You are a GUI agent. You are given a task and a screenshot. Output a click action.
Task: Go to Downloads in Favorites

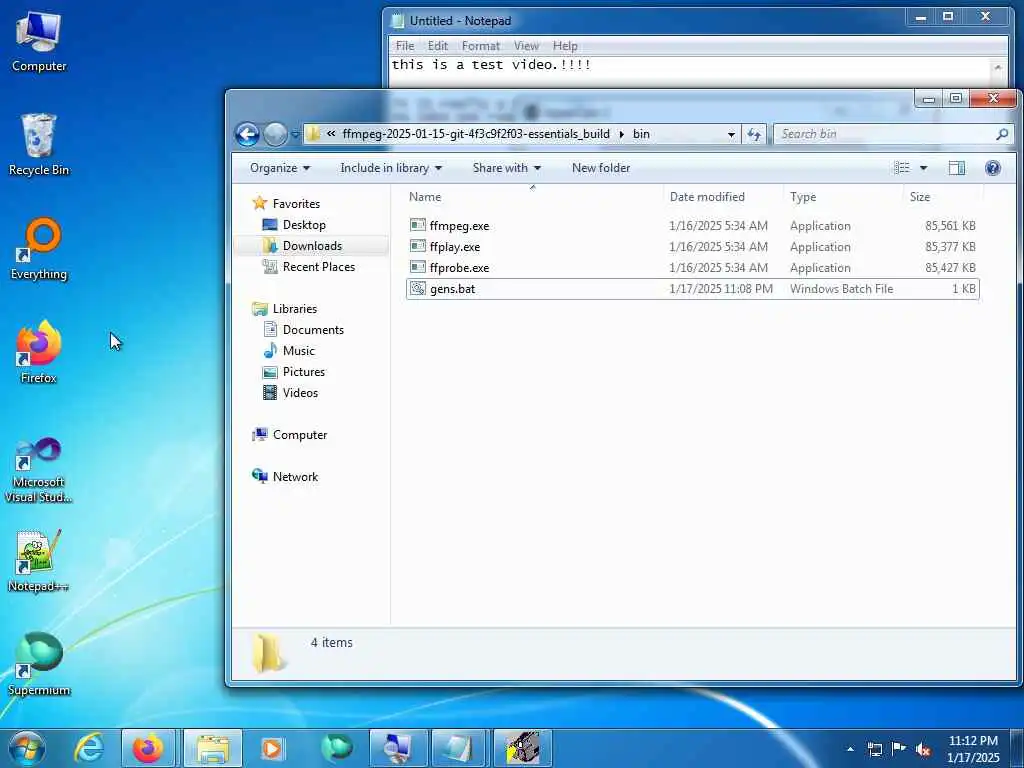(x=302, y=246)
